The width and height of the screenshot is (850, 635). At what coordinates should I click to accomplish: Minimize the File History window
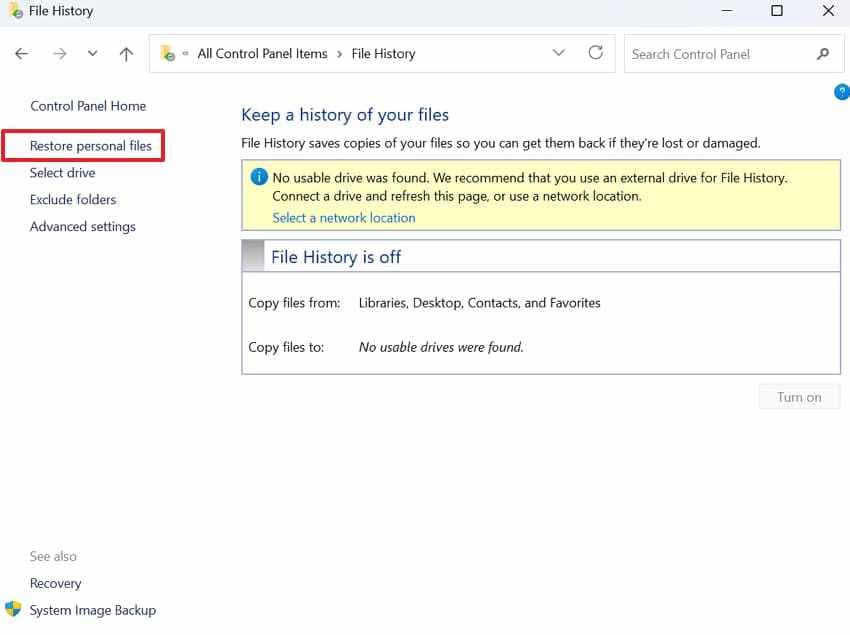727,11
